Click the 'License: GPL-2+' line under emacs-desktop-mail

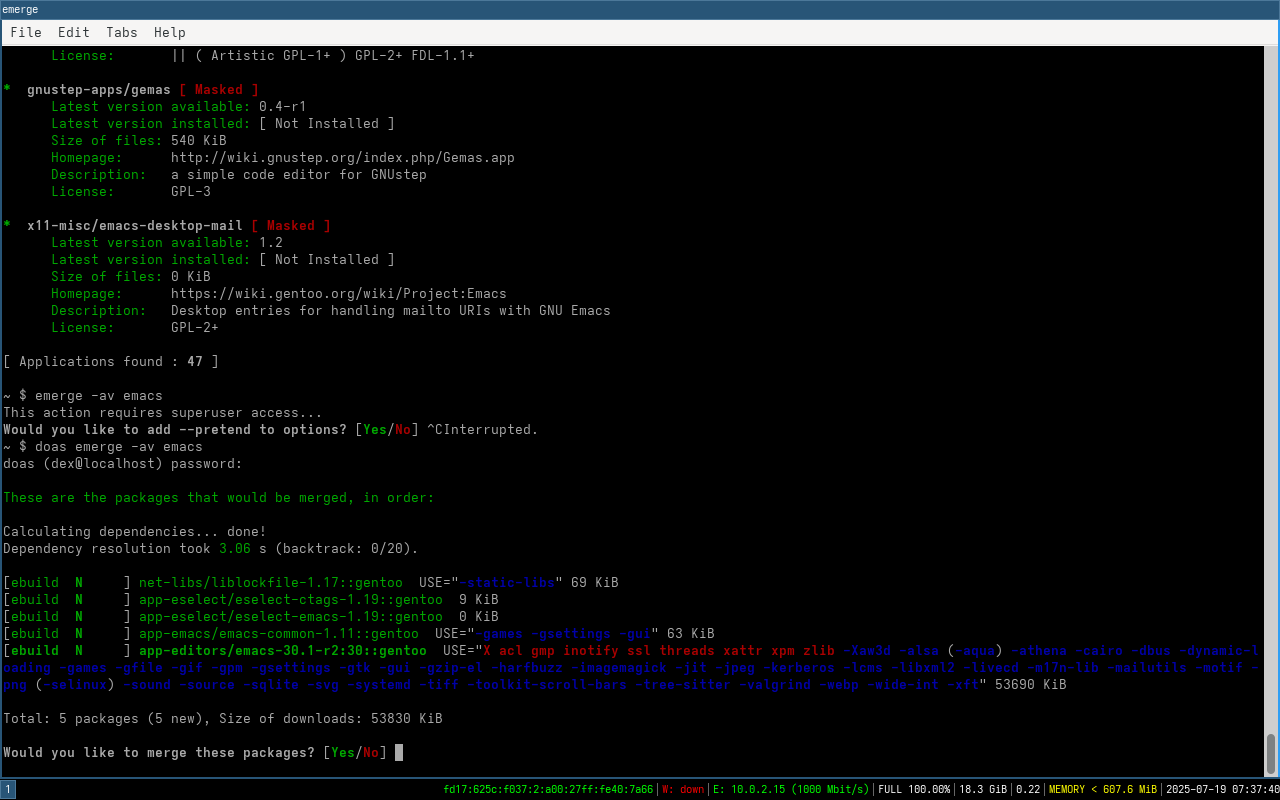pyautogui.click(x=135, y=327)
